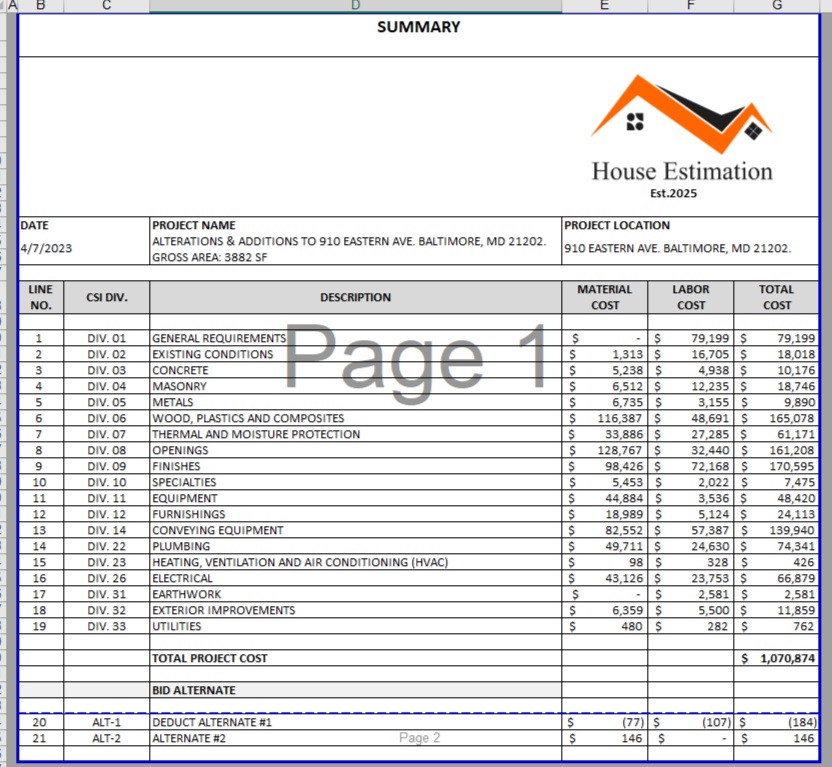Viewport: 832px width, 767px height.
Task: Click the column F header
Action: (690, 6)
